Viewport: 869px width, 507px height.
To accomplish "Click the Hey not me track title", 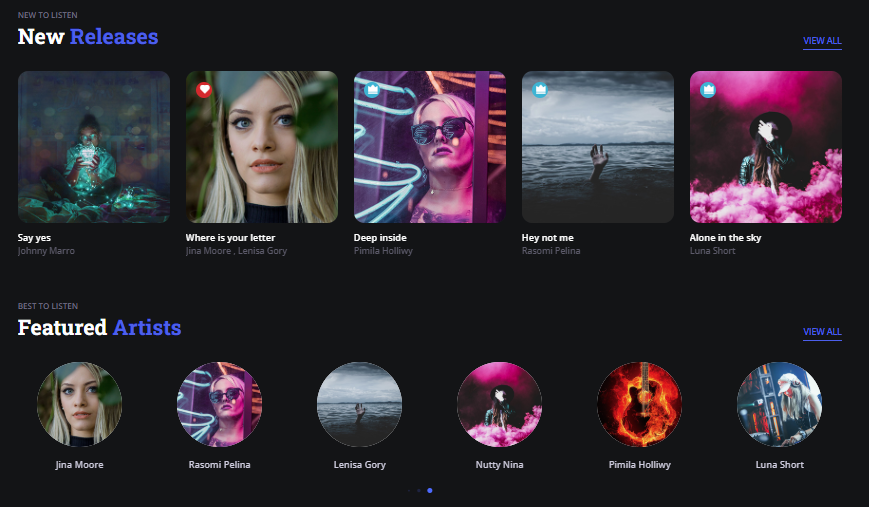I will tap(547, 238).
